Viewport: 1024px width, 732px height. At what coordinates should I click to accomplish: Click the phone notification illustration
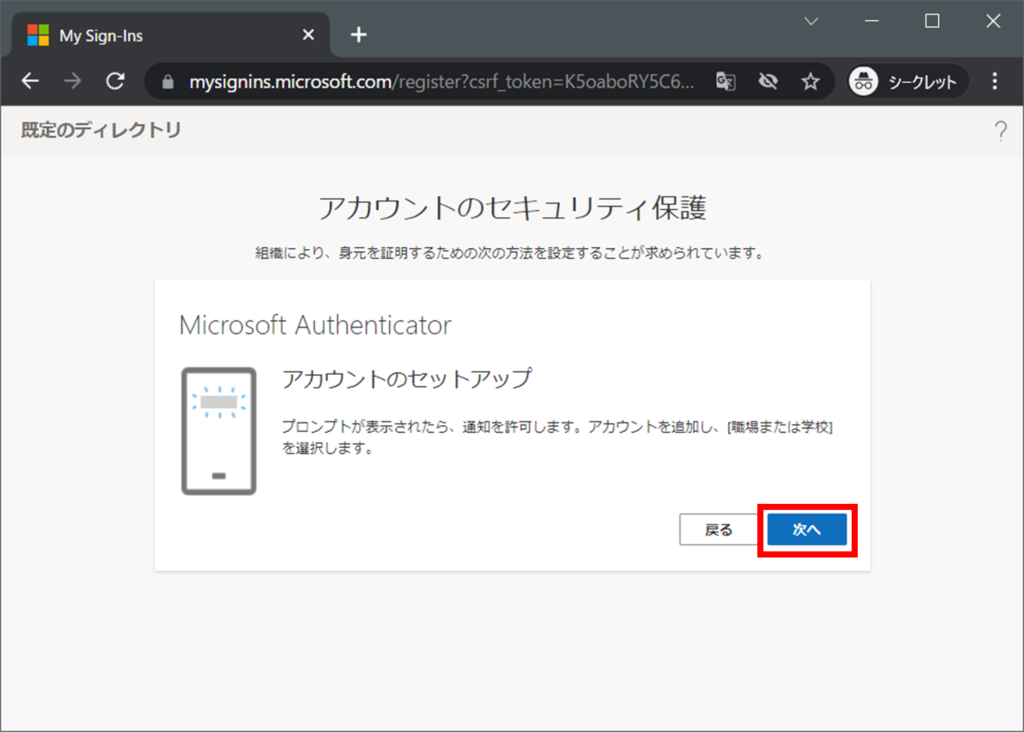pos(219,431)
